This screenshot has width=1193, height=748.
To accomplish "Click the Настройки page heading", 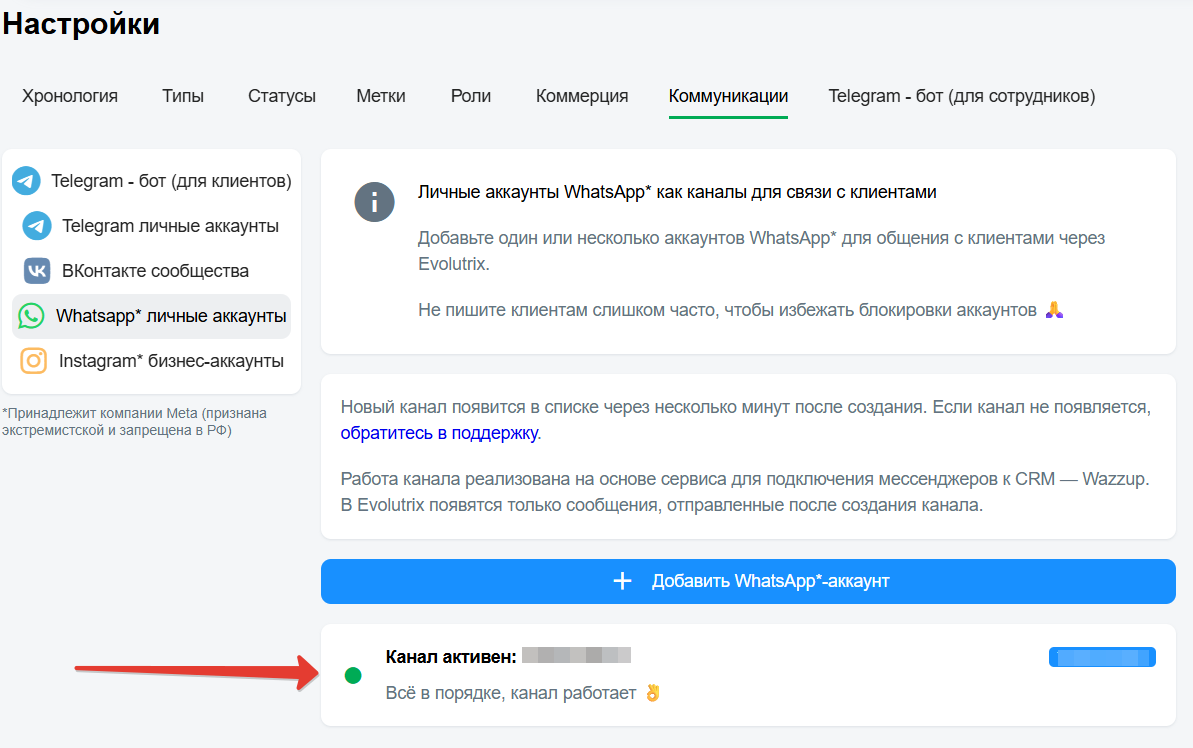I will tap(81, 24).
